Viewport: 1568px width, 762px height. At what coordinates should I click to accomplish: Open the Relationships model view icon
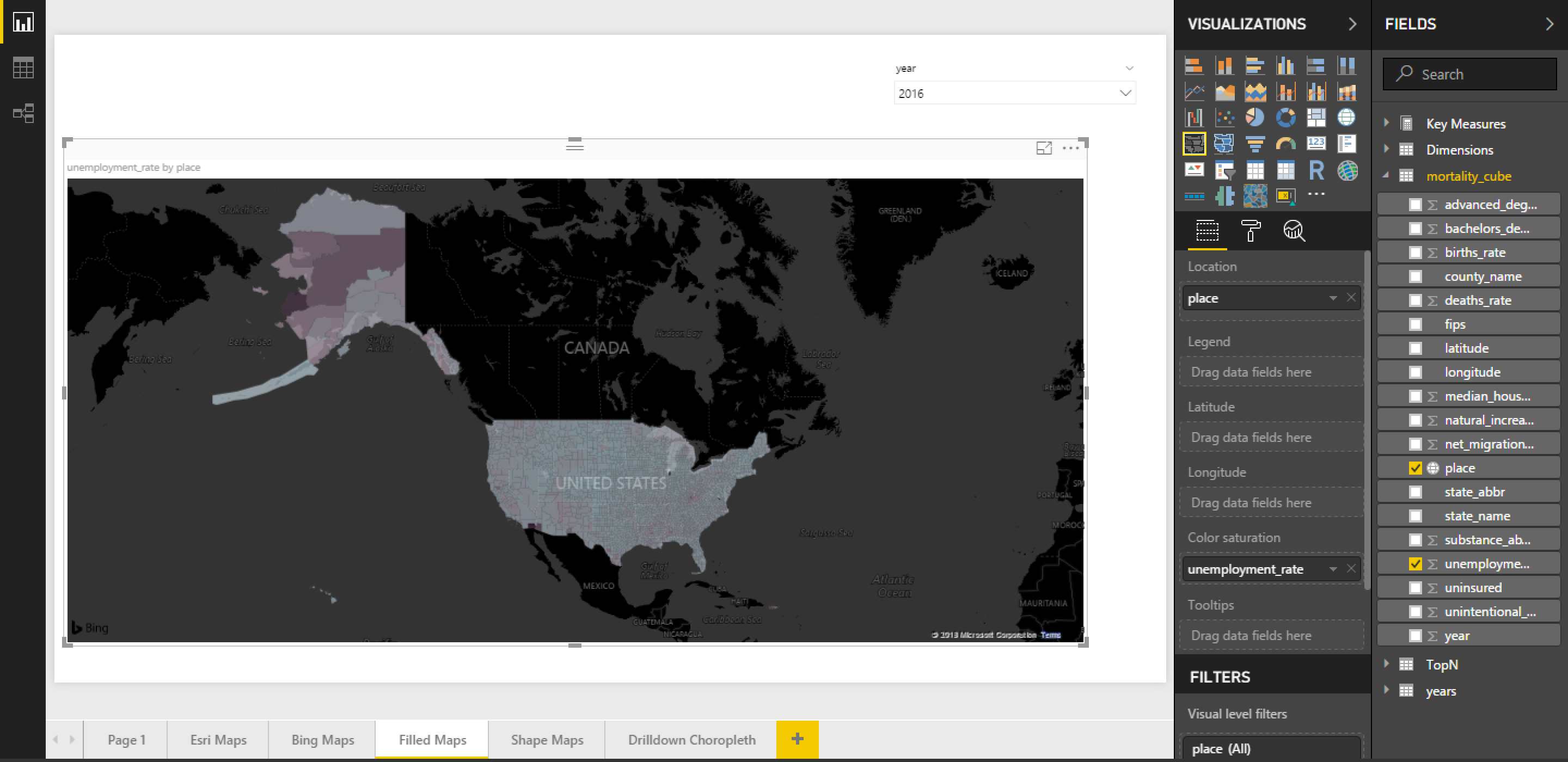(x=23, y=113)
